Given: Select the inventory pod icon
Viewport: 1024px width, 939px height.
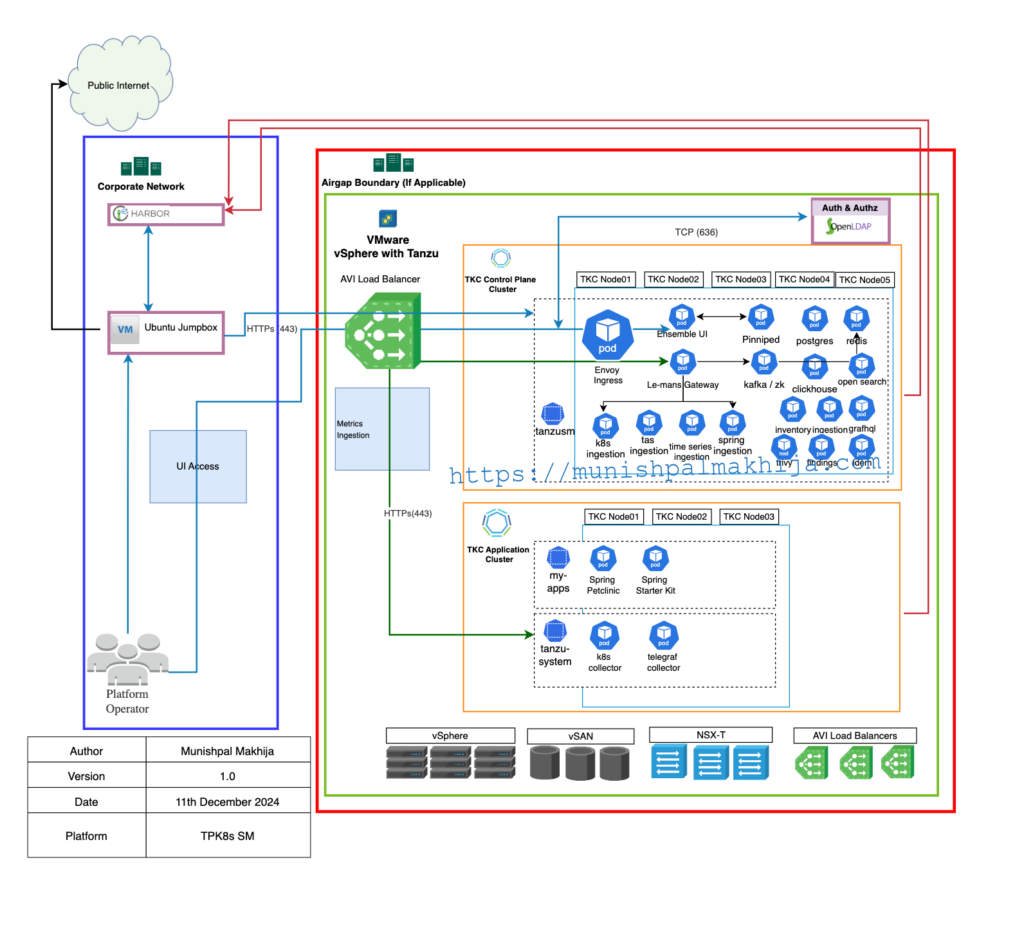Looking at the screenshot, I should (792, 409).
